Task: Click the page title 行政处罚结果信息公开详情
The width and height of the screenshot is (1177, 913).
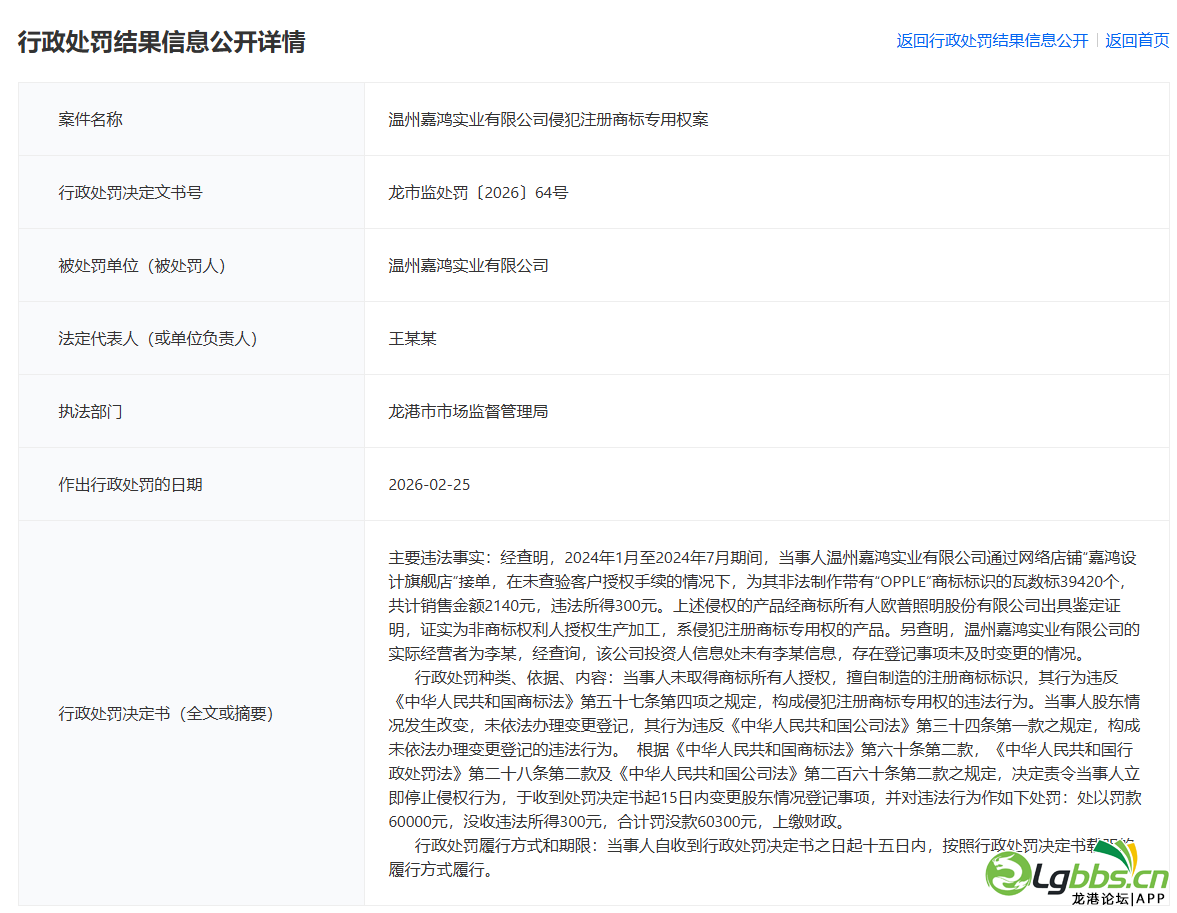Action: point(164,43)
